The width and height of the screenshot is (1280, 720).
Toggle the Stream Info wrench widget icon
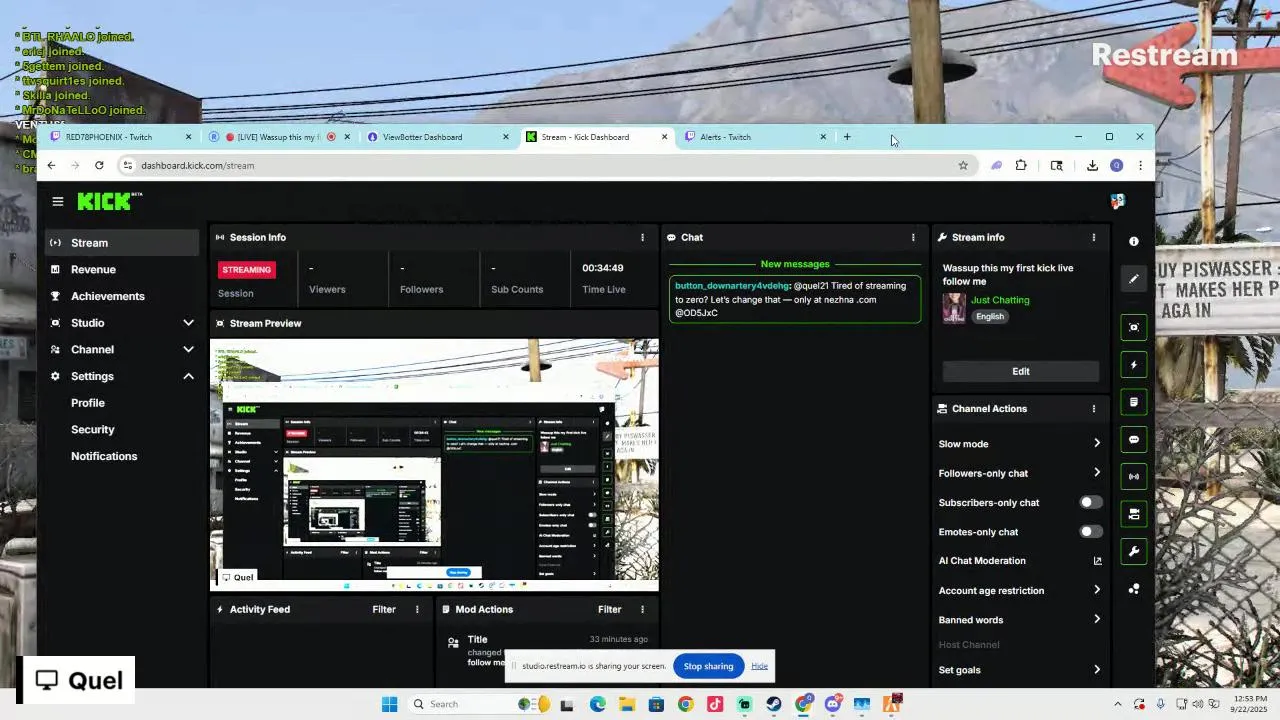[1134, 551]
